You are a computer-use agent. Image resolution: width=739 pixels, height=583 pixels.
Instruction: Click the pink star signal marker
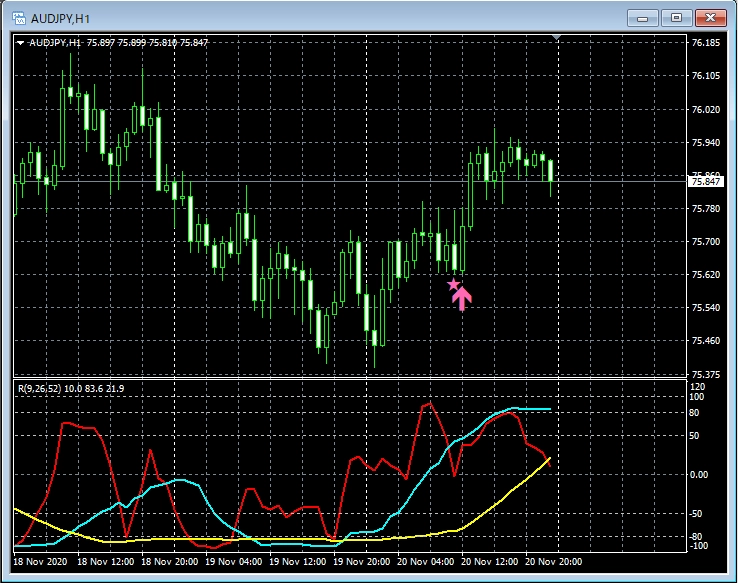pyautogui.click(x=453, y=285)
